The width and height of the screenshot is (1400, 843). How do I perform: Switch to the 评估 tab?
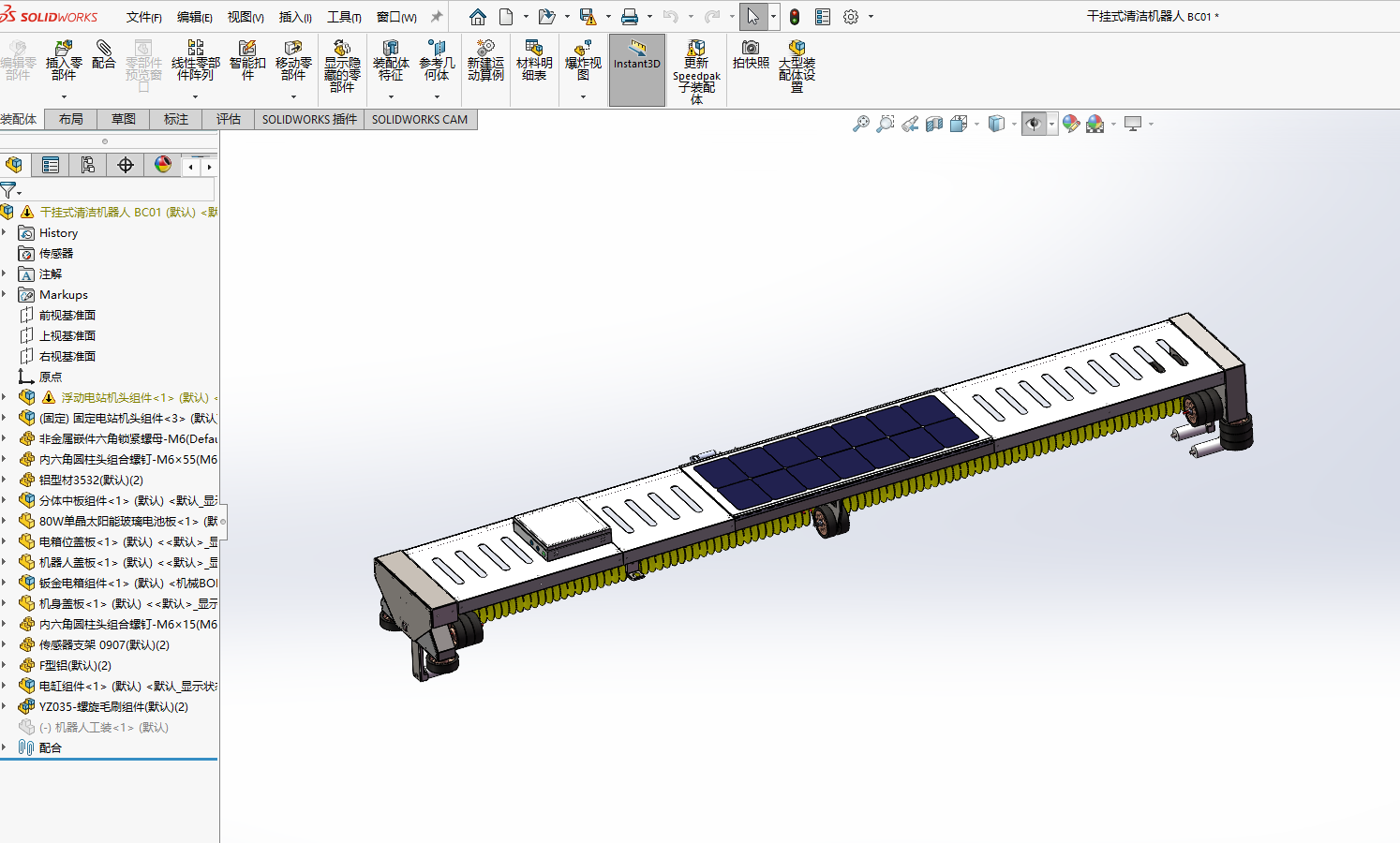pyautogui.click(x=229, y=119)
